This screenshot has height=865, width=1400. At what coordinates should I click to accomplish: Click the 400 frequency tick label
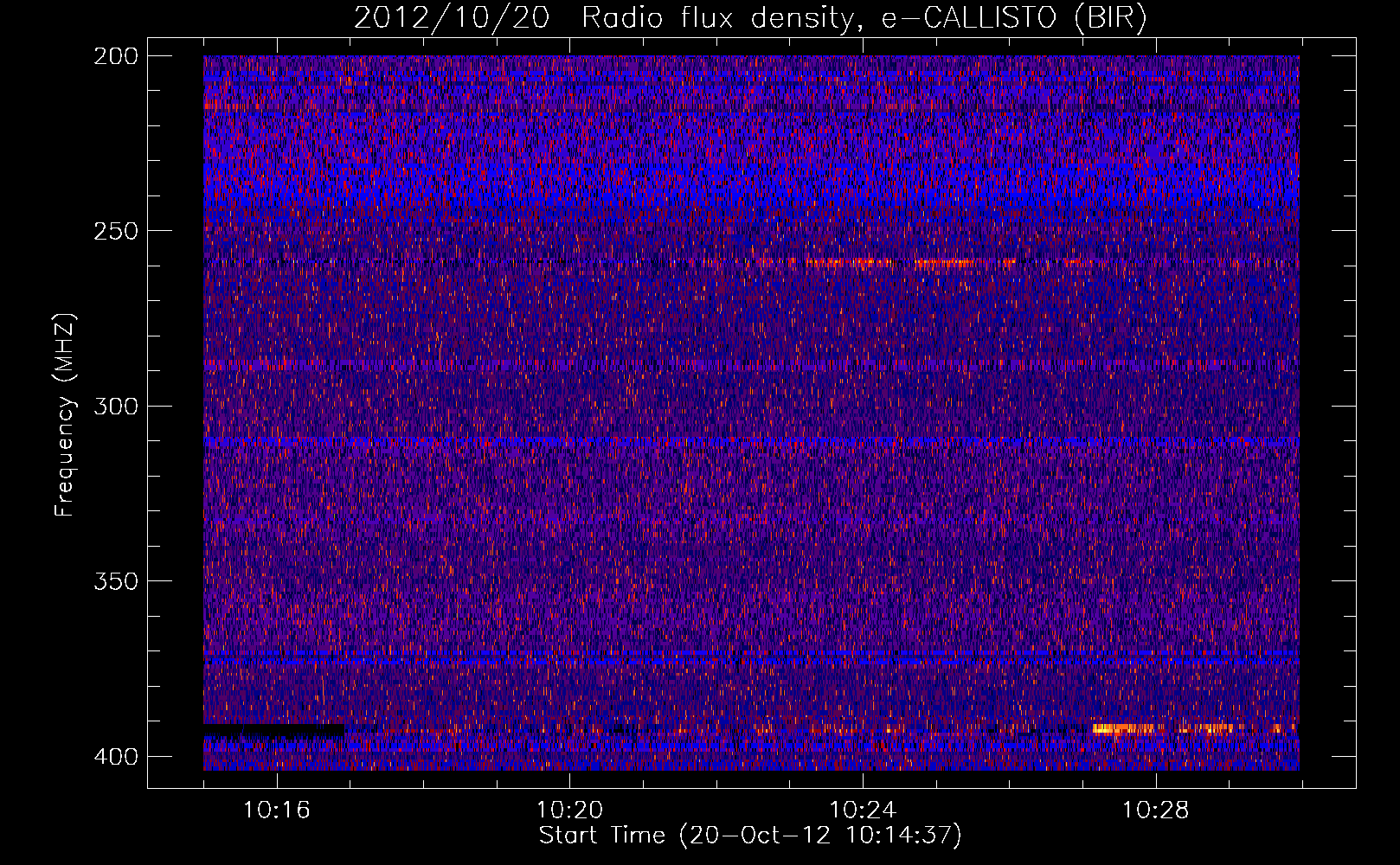(x=116, y=757)
